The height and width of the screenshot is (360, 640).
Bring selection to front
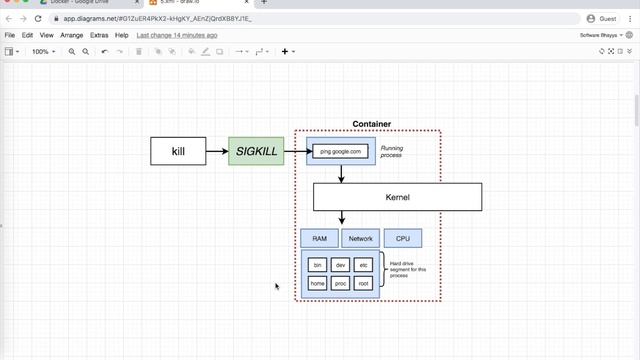click(x=158, y=52)
